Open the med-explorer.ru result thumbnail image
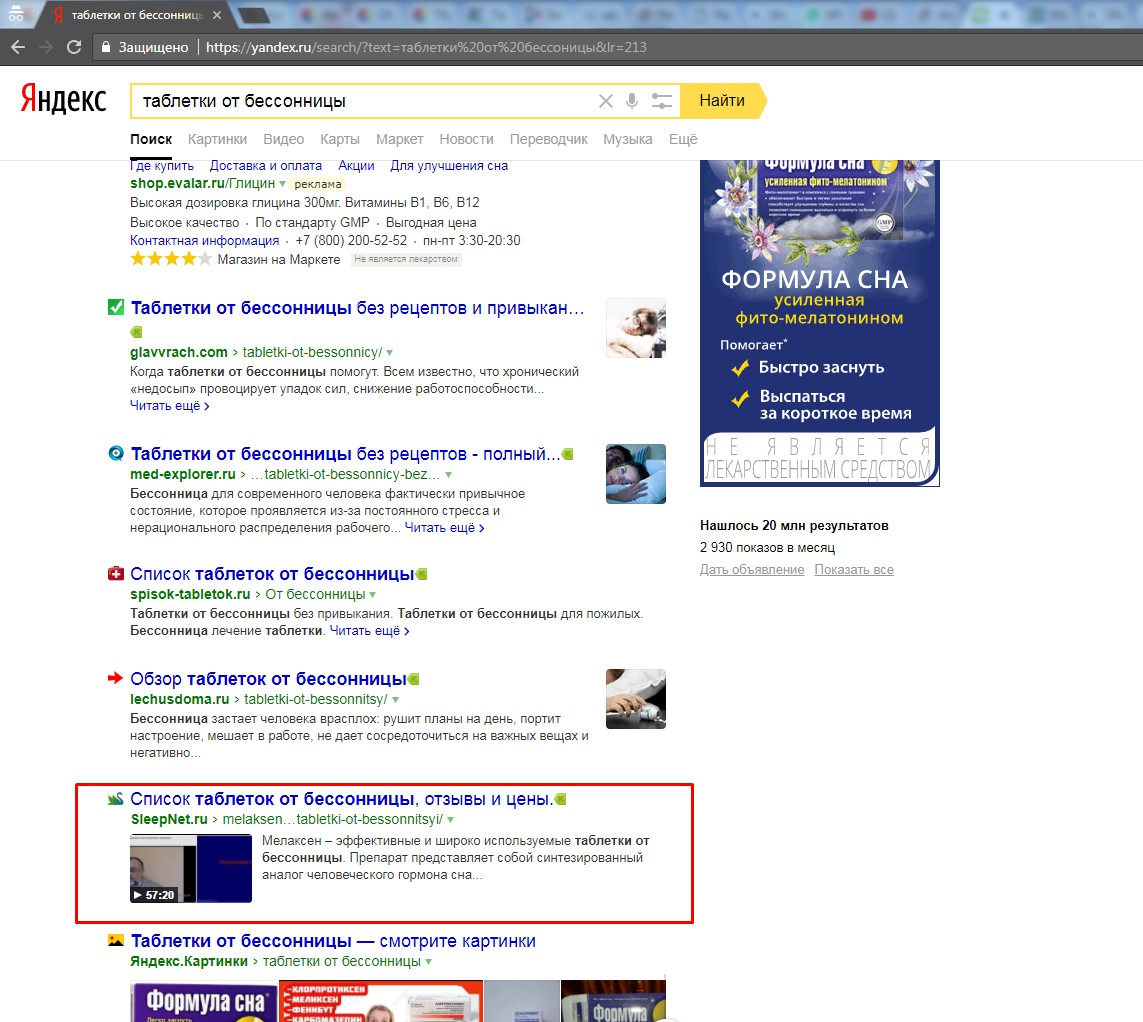The height and width of the screenshot is (1022, 1143). tap(636, 474)
